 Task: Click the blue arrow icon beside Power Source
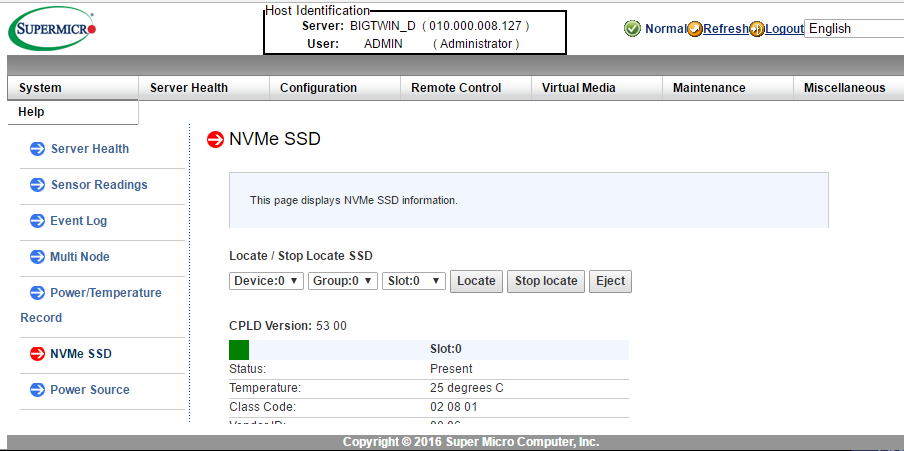click(37, 390)
